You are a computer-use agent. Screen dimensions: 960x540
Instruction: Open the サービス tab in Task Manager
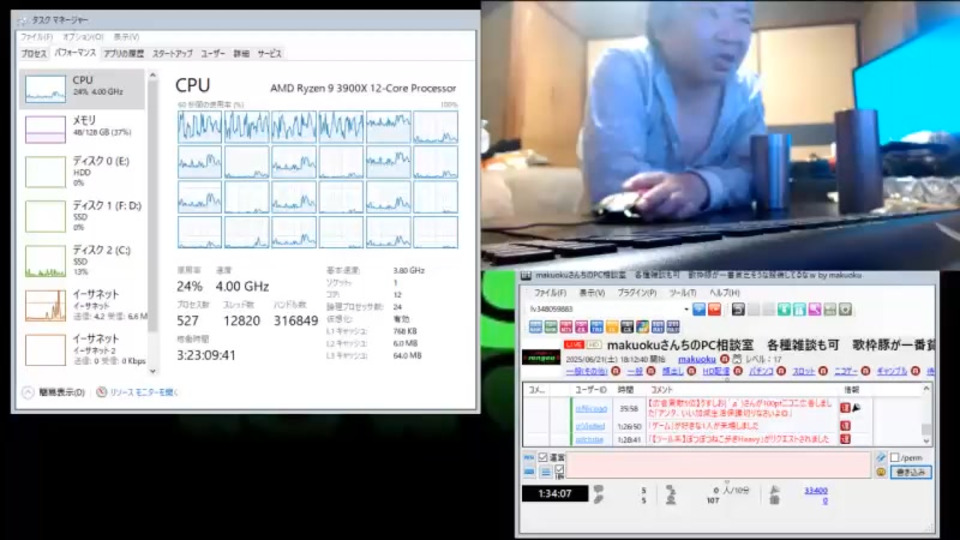point(269,54)
